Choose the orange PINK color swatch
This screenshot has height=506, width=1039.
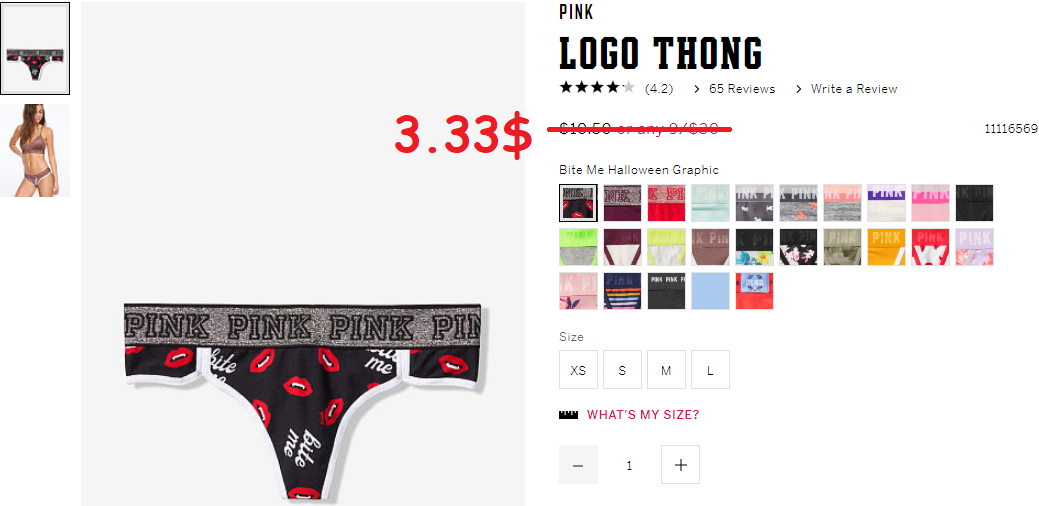coord(887,247)
